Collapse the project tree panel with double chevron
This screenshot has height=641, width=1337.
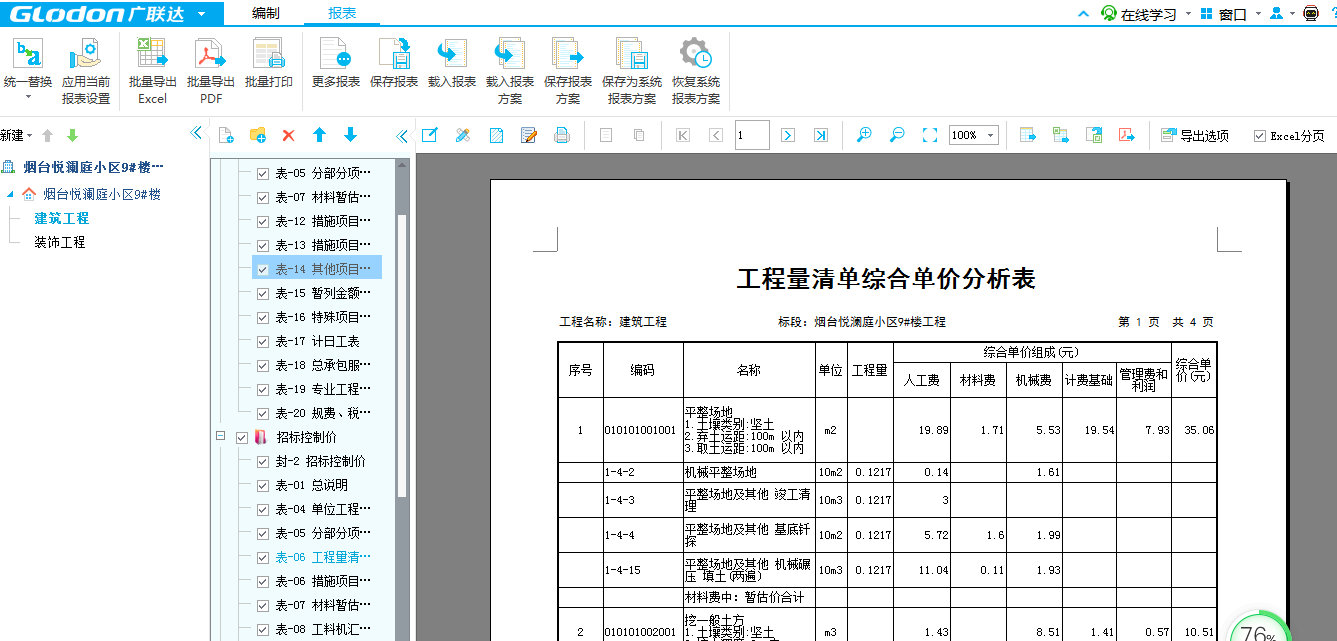[x=196, y=133]
